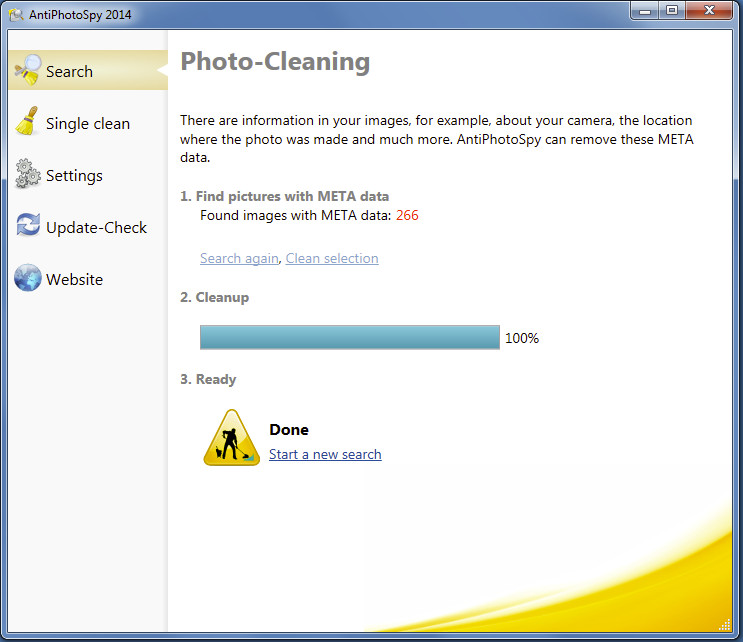Image resolution: width=743 pixels, height=642 pixels.
Task: Click the red 266 found count
Action: pyautogui.click(x=407, y=215)
